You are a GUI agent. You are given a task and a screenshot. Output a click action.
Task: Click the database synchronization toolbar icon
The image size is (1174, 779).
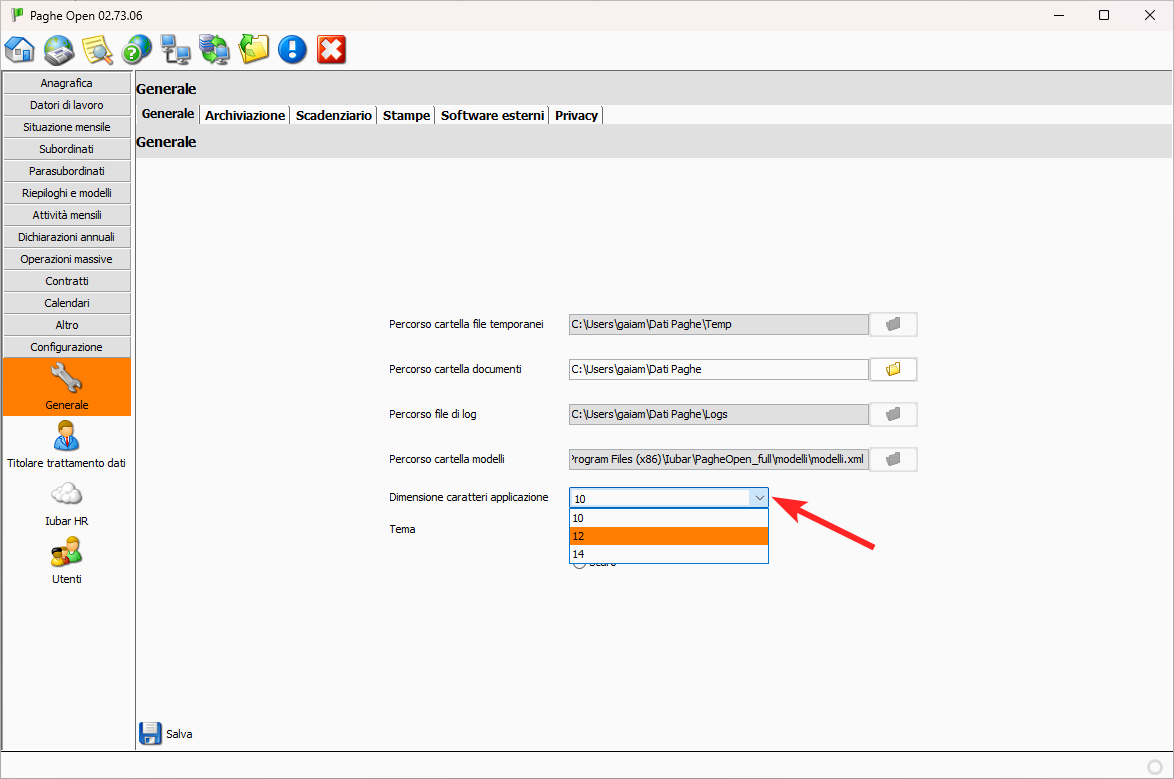pos(214,49)
